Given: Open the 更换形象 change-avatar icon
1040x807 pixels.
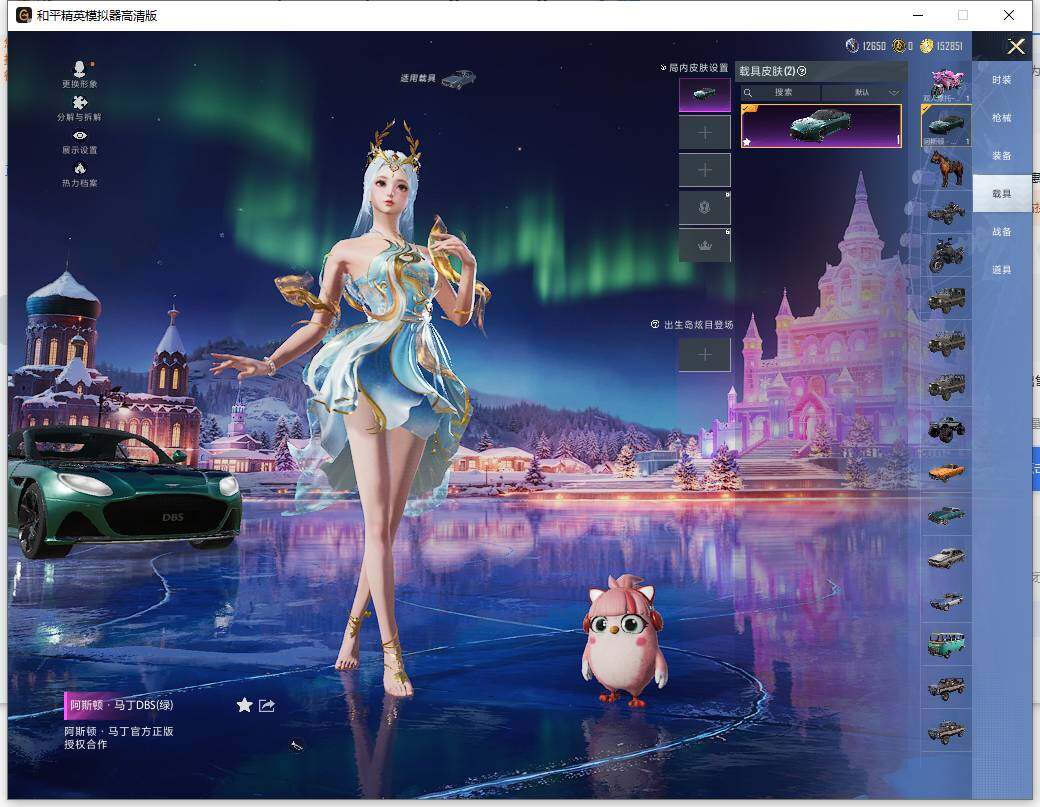Looking at the screenshot, I should (80, 70).
